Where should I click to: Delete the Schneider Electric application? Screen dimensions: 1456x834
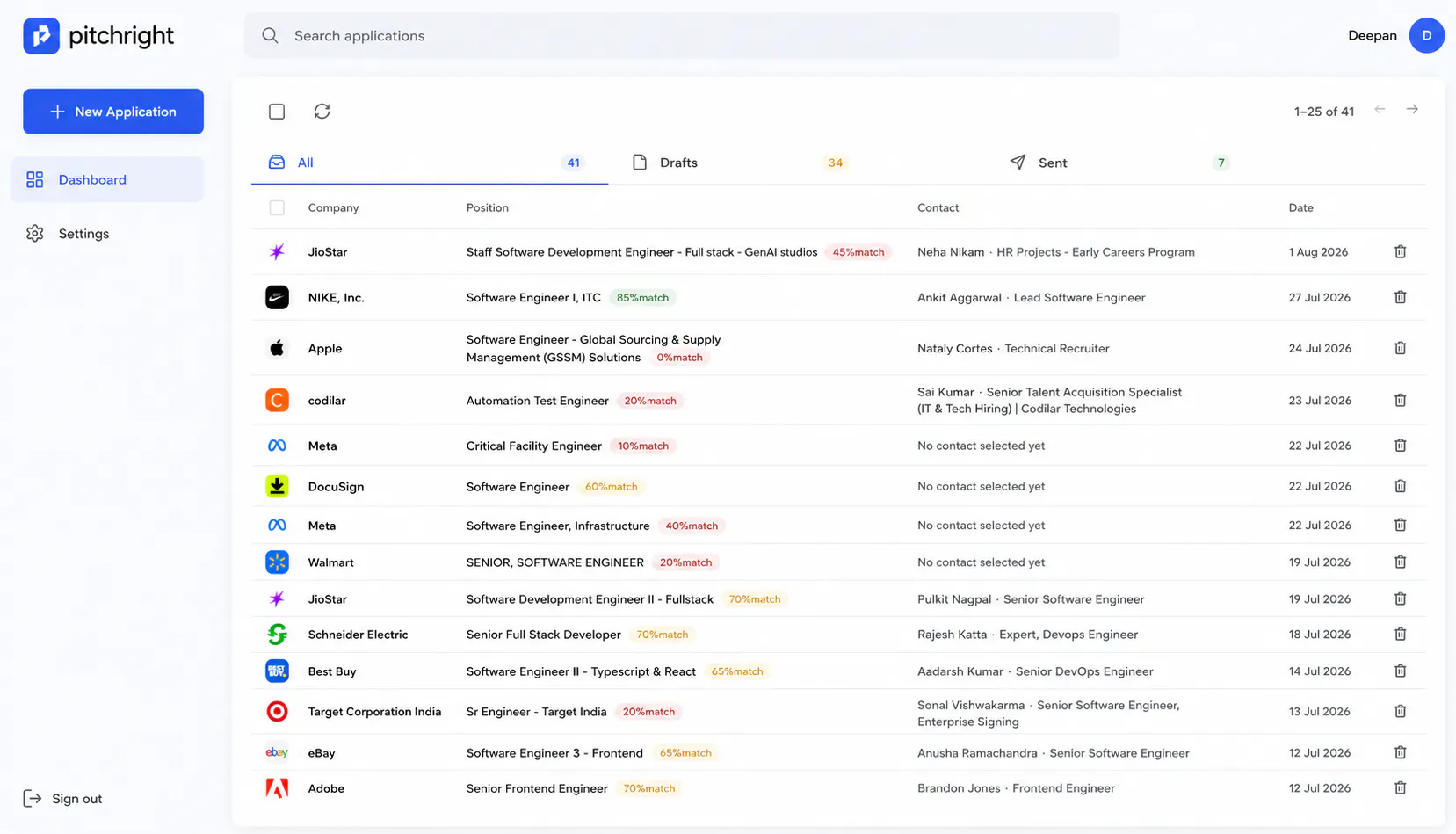tap(1401, 635)
